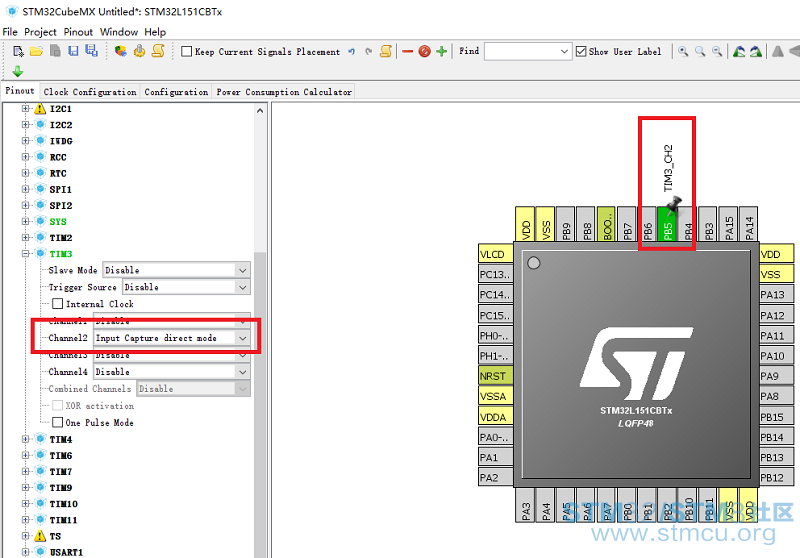Click the scroll icon next to the gear icon
The image size is (800, 558).
159,51
